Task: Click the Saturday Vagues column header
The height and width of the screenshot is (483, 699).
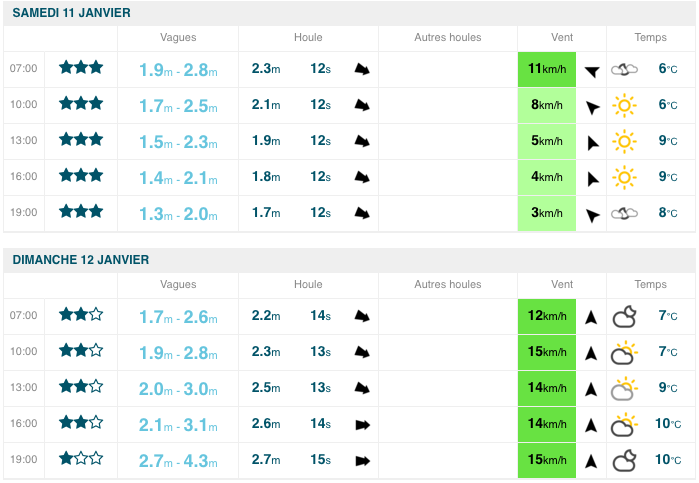Action: (178, 38)
